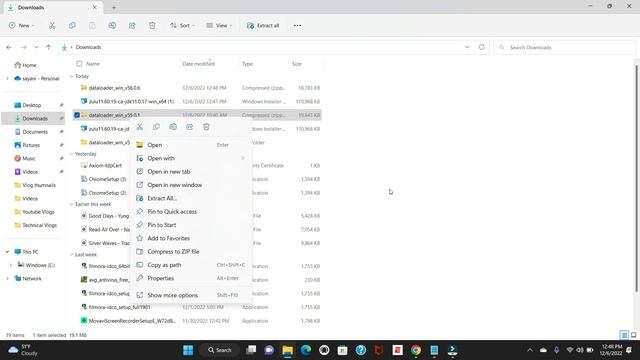Open Microsoft Edge from the taskbar
640x360 pixels.
tap(306, 350)
